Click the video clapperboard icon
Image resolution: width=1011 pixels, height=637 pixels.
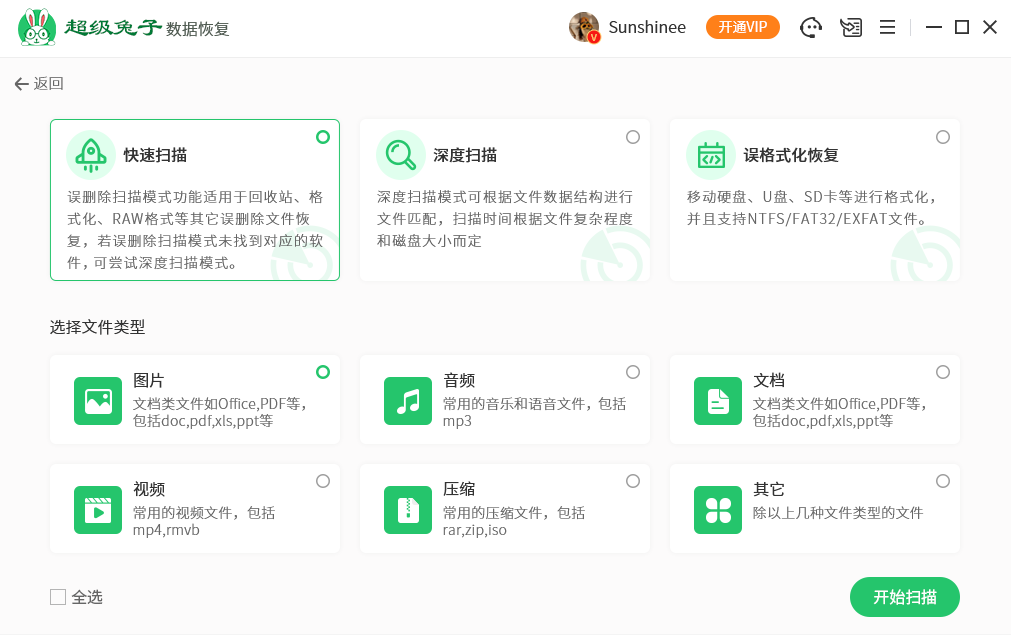click(98, 510)
